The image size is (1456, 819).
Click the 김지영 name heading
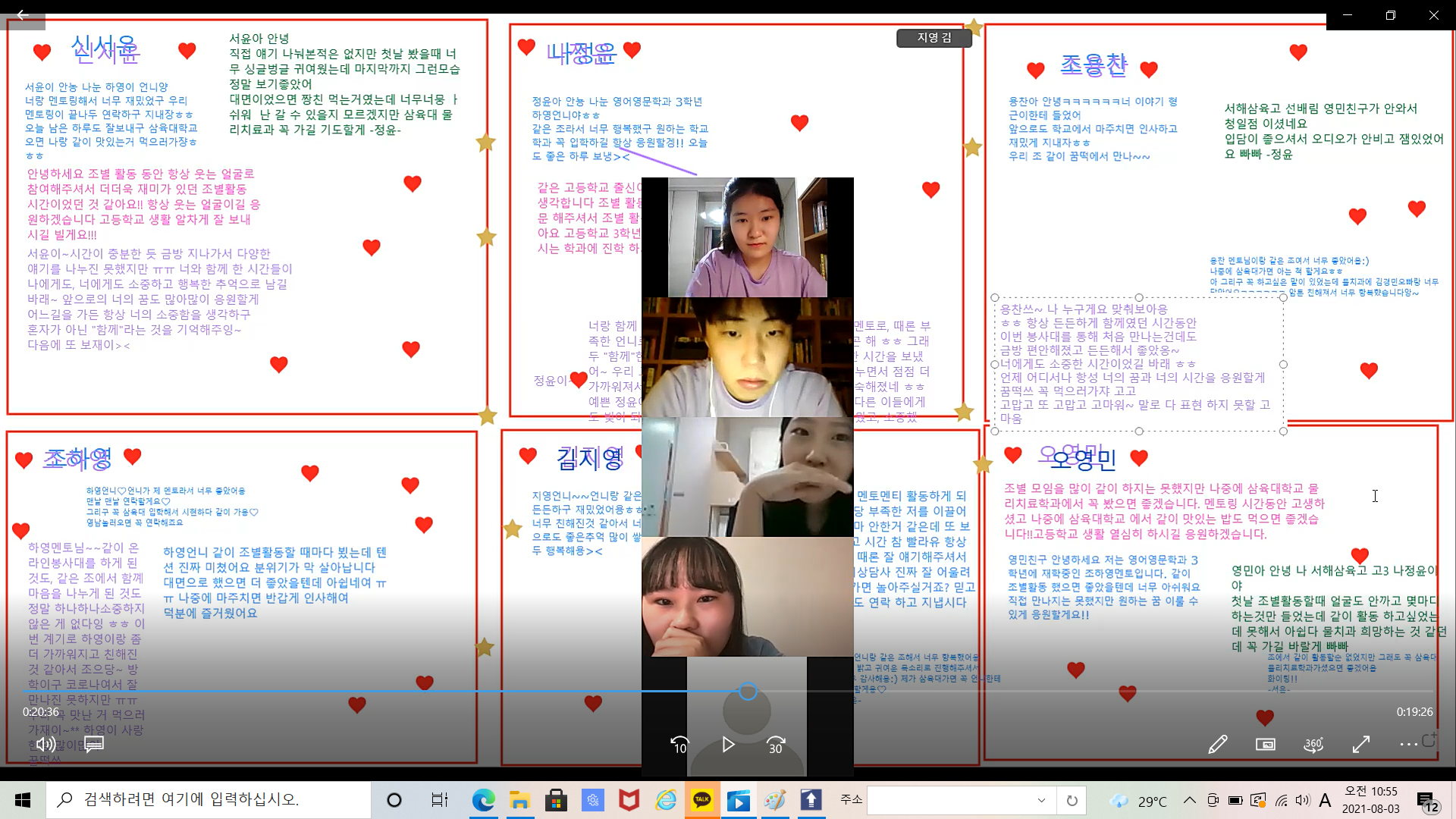point(590,458)
